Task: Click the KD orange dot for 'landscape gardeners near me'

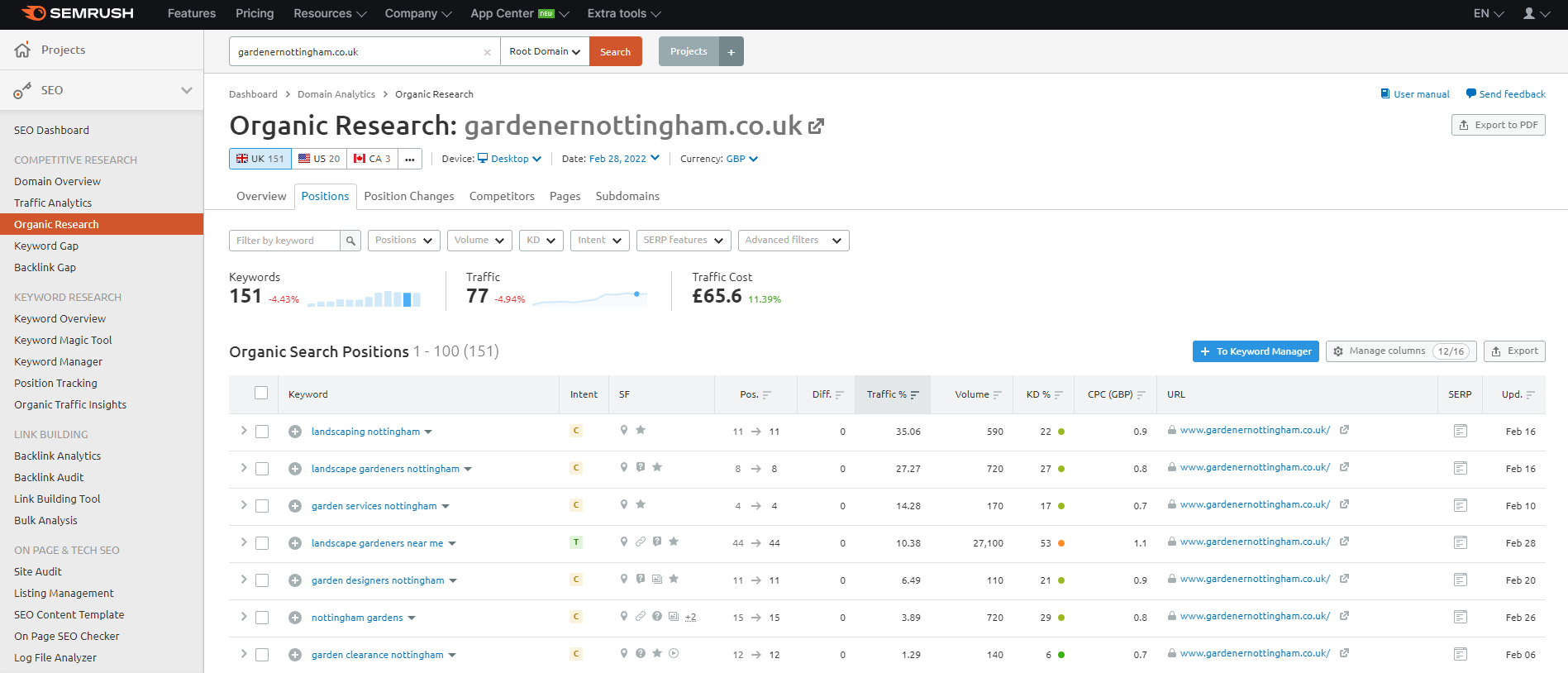Action: click(x=1061, y=543)
